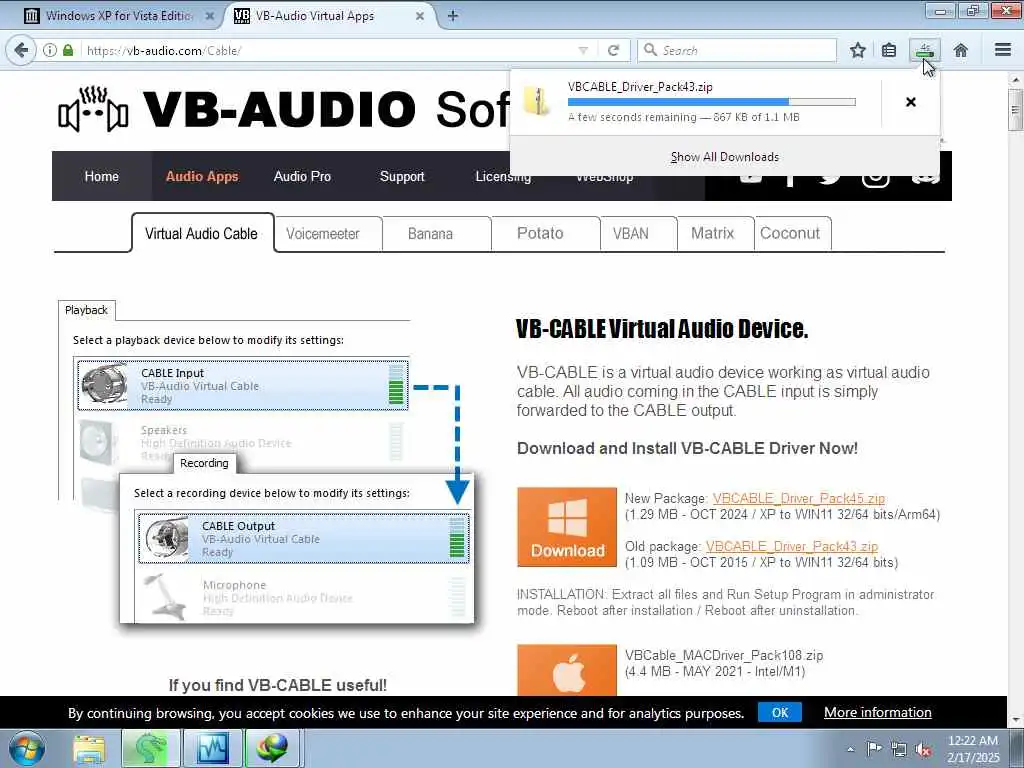Click the site information icon in address bar
1024x768 pixels.
pos(50,50)
